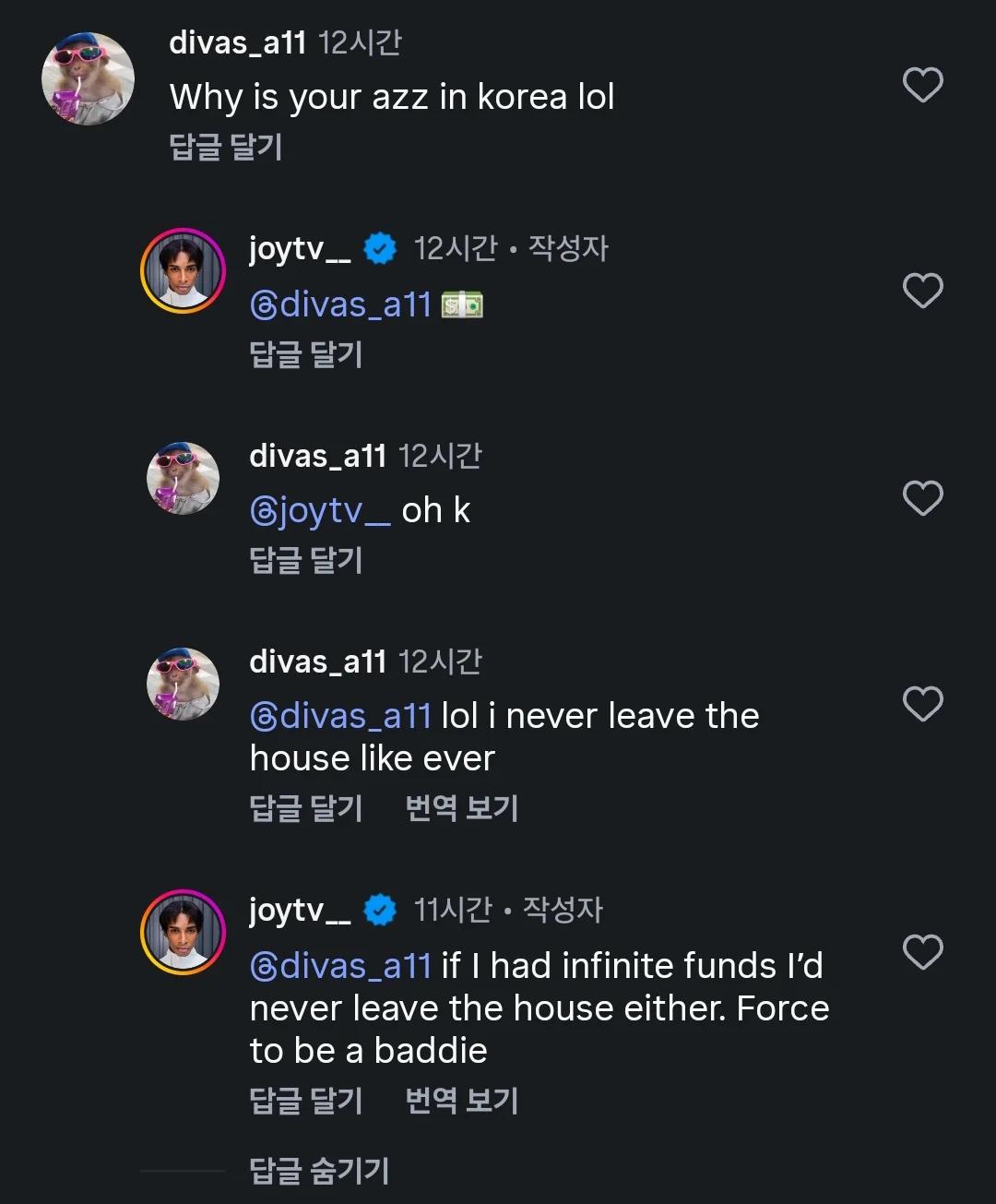
Task: Show translation for 'infinite funds' reply
Action: (462, 1100)
